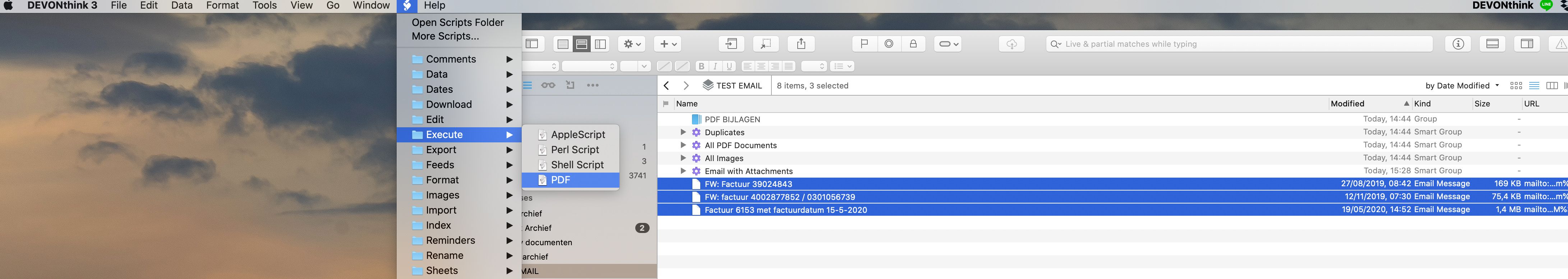The height and width of the screenshot is (279, 1568).
Task: Toggle the unread circle marker button
Action: (x=889, y=44)
